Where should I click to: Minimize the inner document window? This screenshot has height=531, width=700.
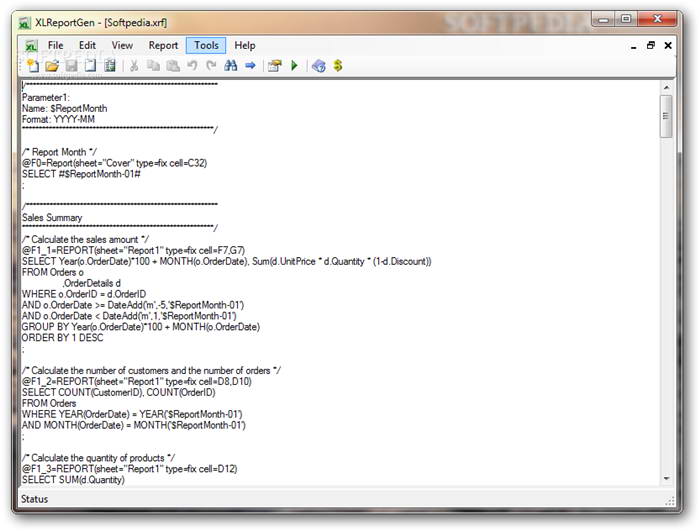point(633,46)
